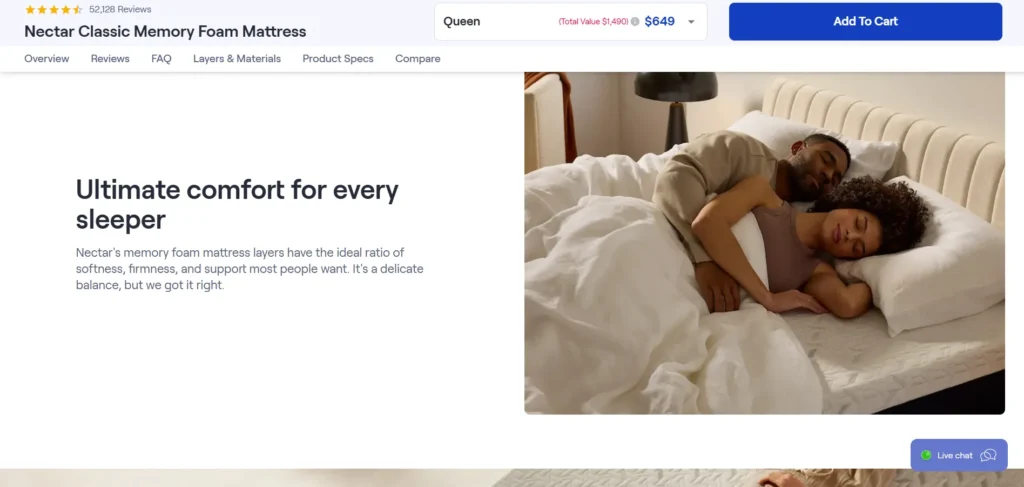Jump to Layers & Materials section
This screenshot has width=1024, height=487.
point(237,59)
